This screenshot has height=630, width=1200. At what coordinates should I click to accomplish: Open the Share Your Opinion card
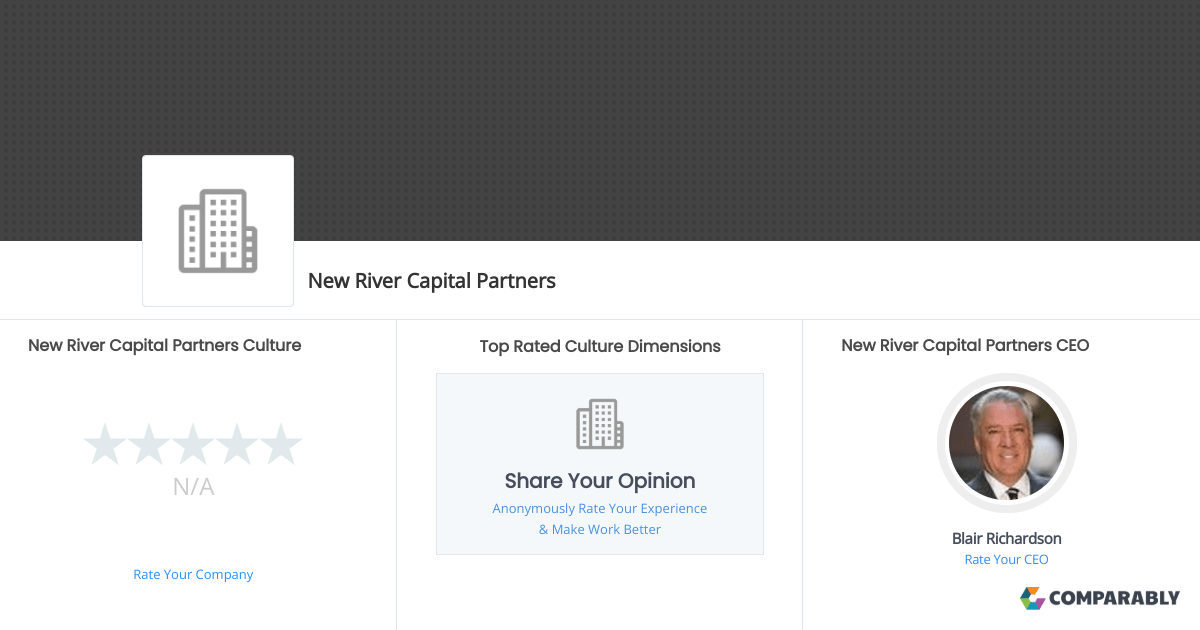click(x=599, y=463)
